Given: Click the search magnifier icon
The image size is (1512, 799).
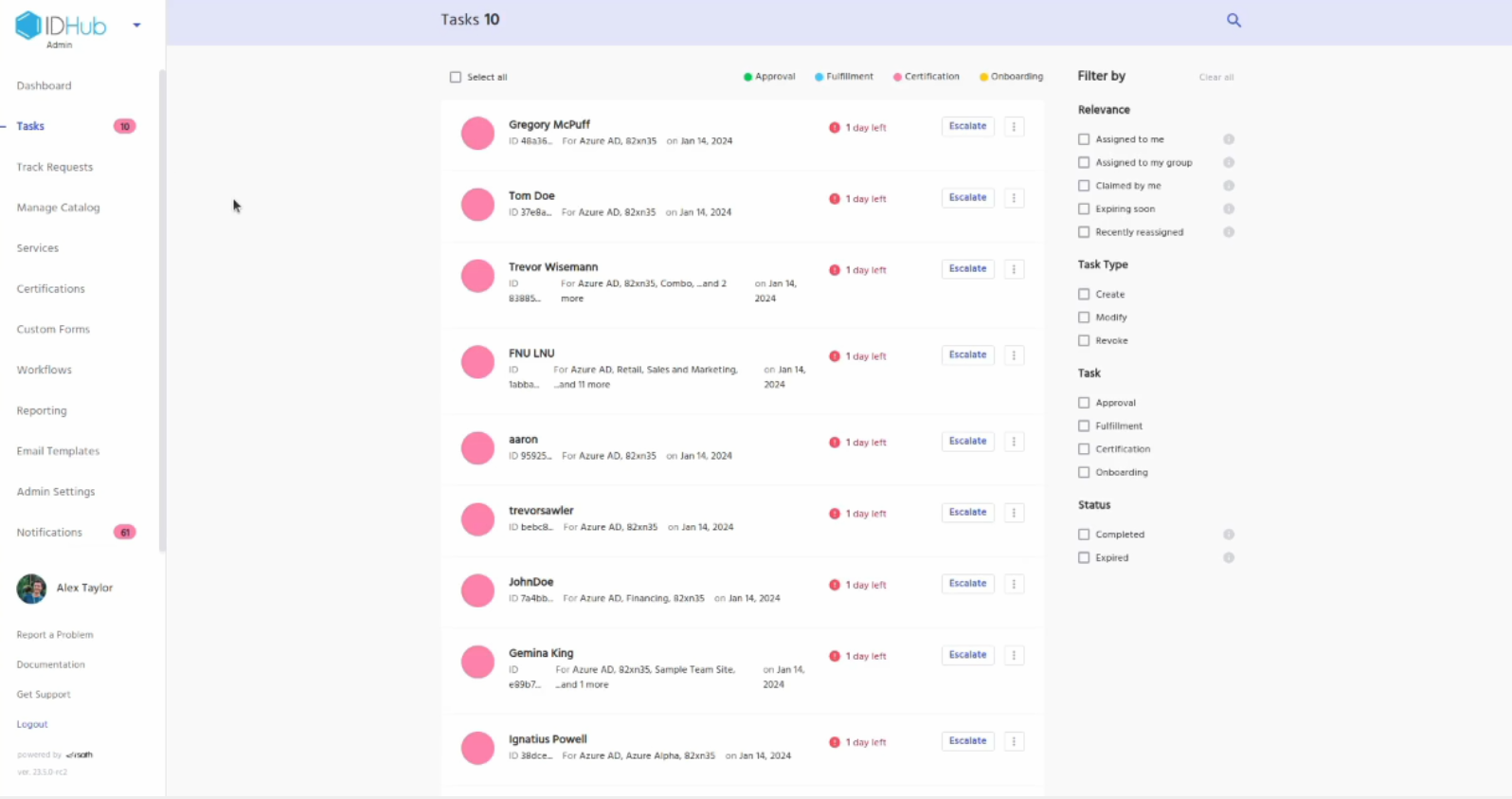Looking at the screenshot, I should [x=1233, y=20].
